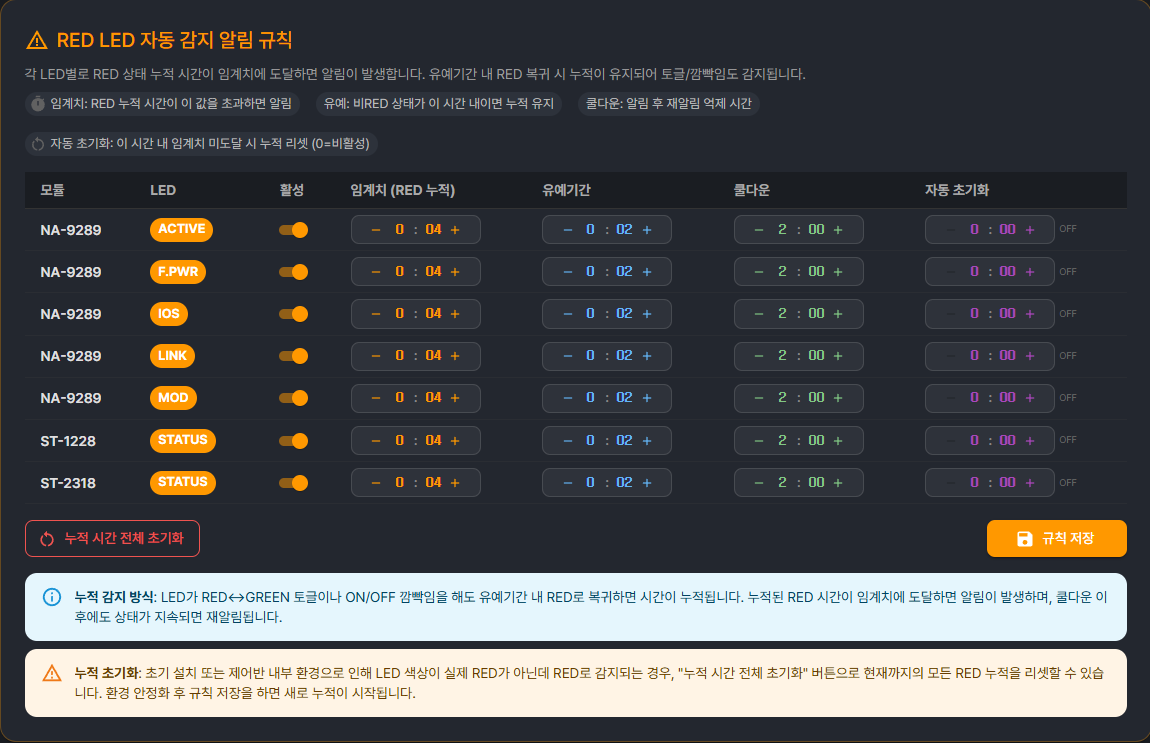This screenshot has height=743, width=1150.
Task: Toggle active switch for NA-9289 MOD LED
Action: (x=293, y=398)
